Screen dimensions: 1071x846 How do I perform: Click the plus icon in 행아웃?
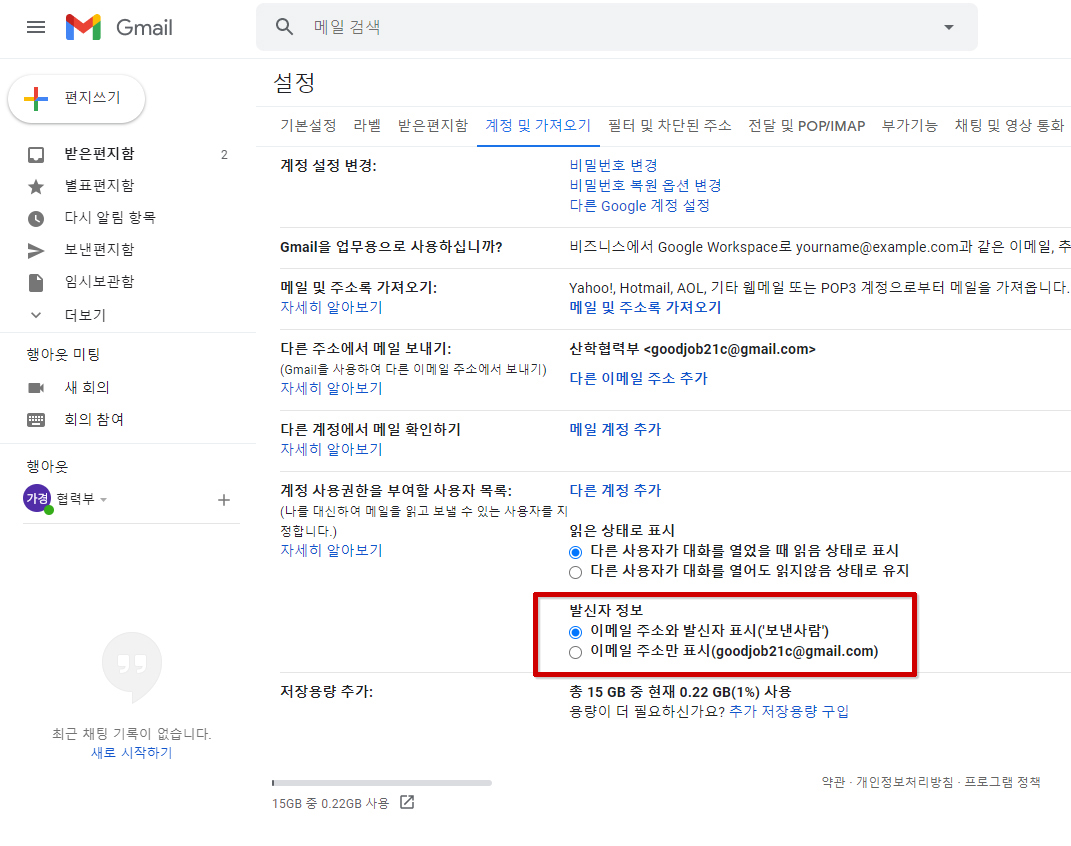tap(223, 500)
